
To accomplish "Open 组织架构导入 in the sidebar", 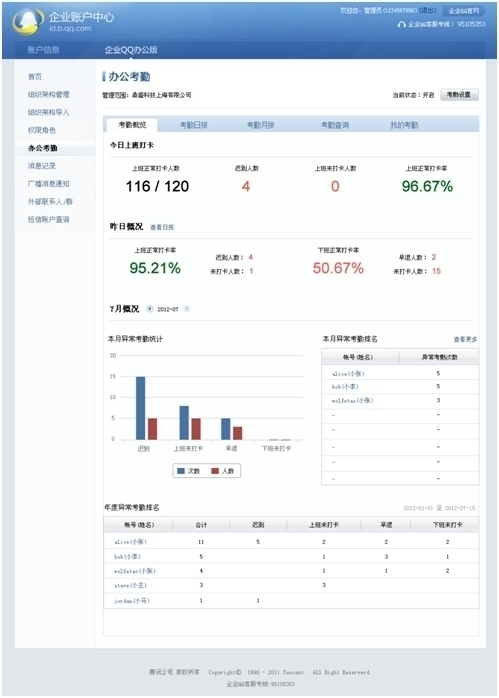I will [x=49, y=112].
